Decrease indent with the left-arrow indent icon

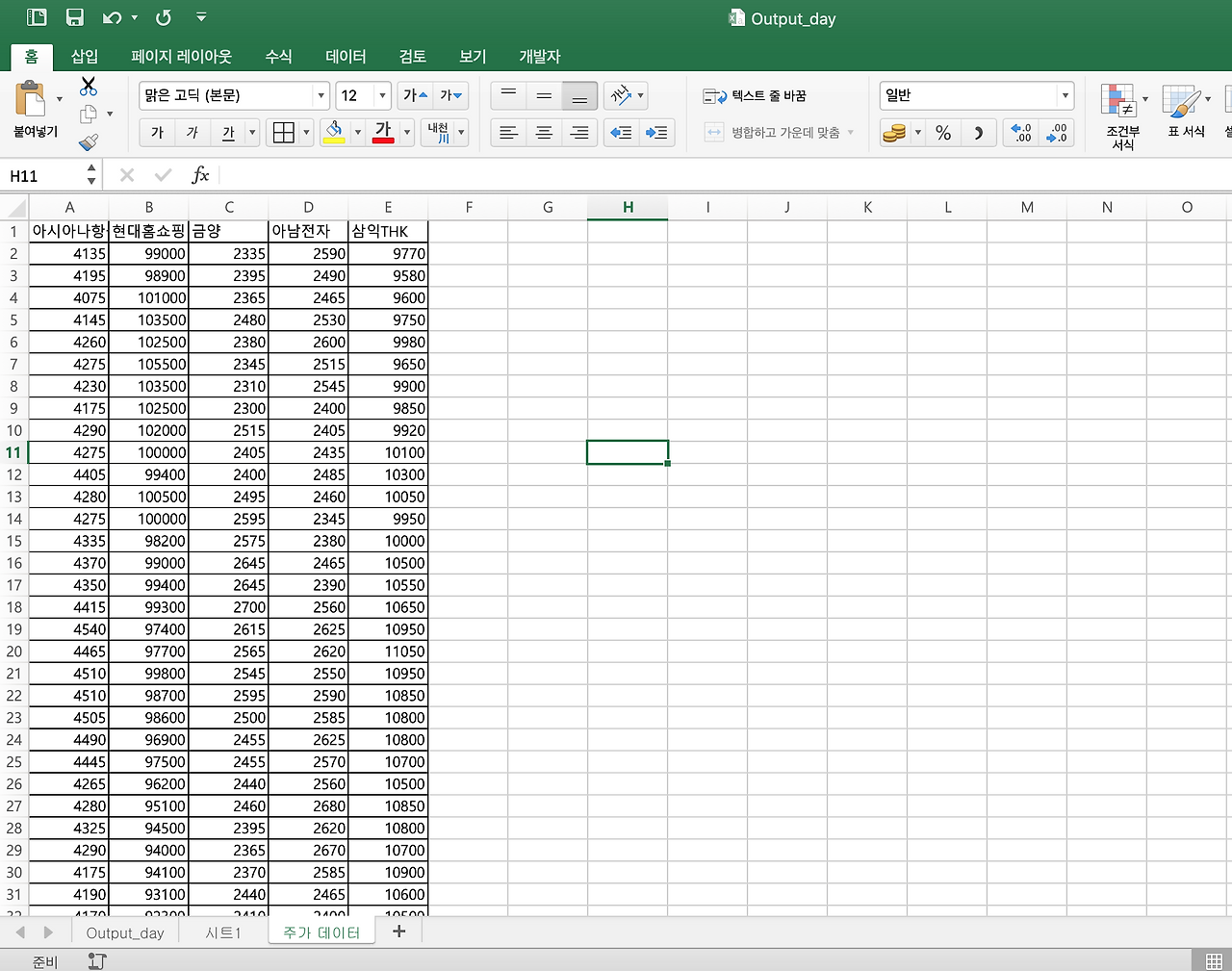tap(621, 133)
